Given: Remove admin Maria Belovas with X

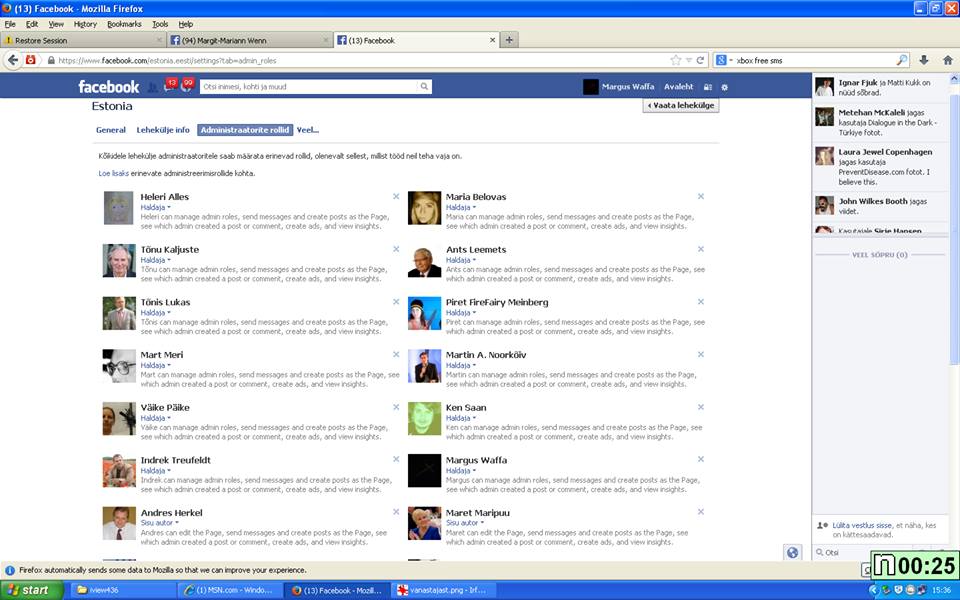Looking at the screenshot, I should pyautogui.click(x=701, y=197).
